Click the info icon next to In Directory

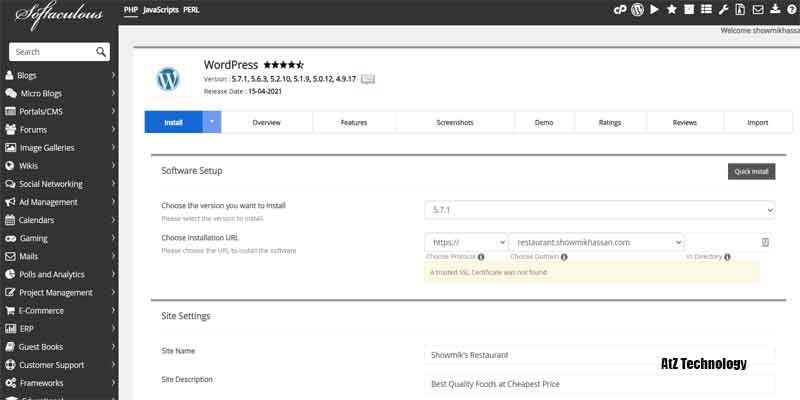[x=727, y=257]
